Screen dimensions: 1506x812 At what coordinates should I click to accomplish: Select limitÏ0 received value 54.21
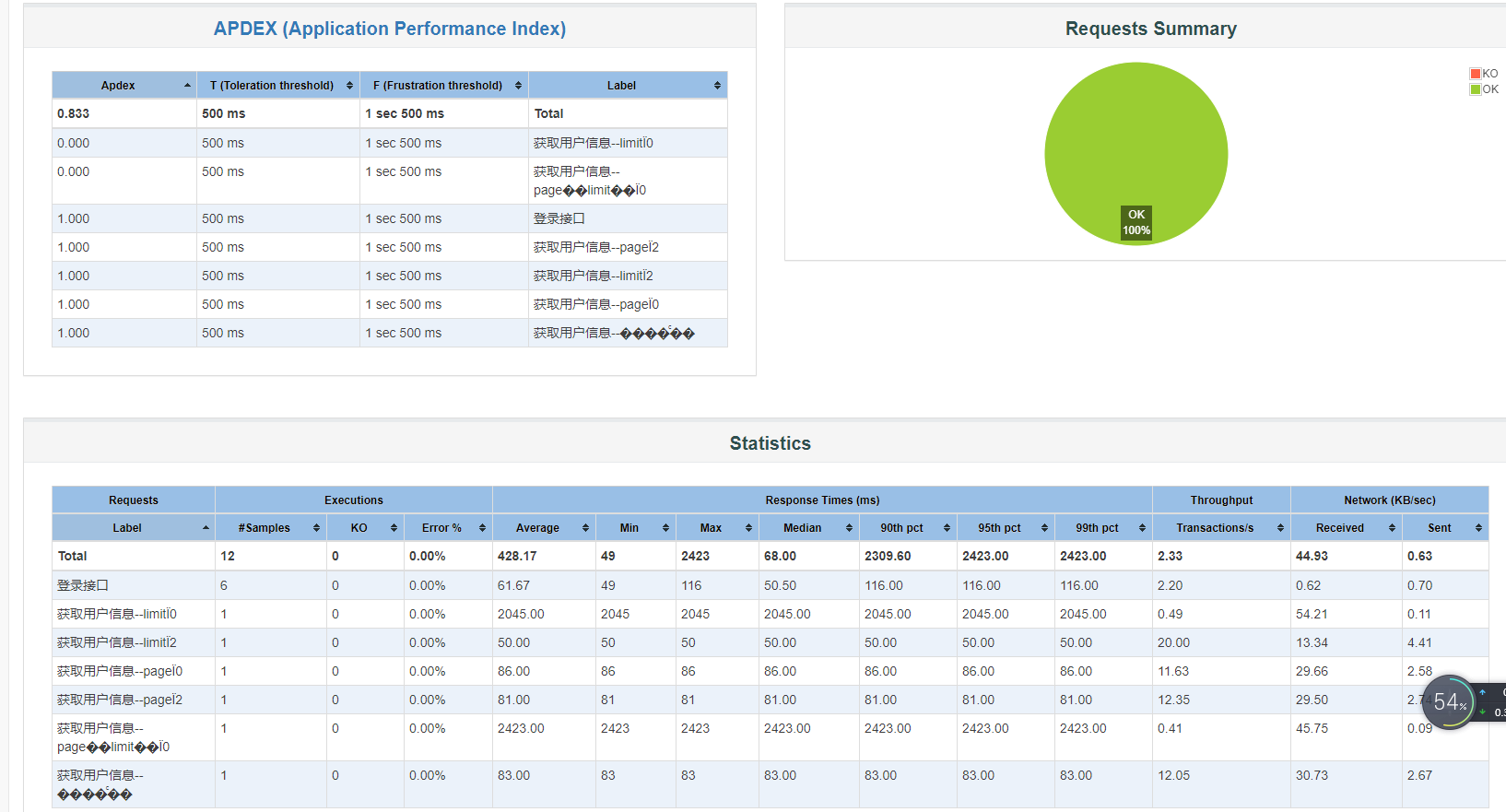coord(1312,614)
